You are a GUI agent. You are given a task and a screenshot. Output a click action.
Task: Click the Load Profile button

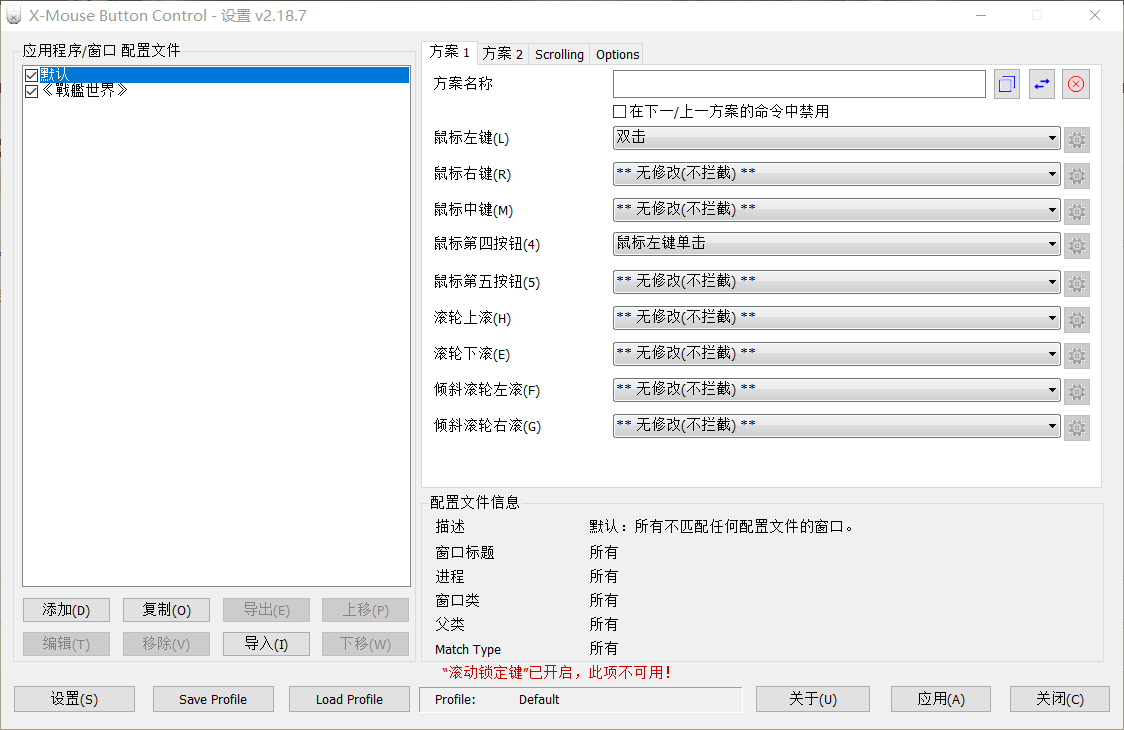click(349, 699)
